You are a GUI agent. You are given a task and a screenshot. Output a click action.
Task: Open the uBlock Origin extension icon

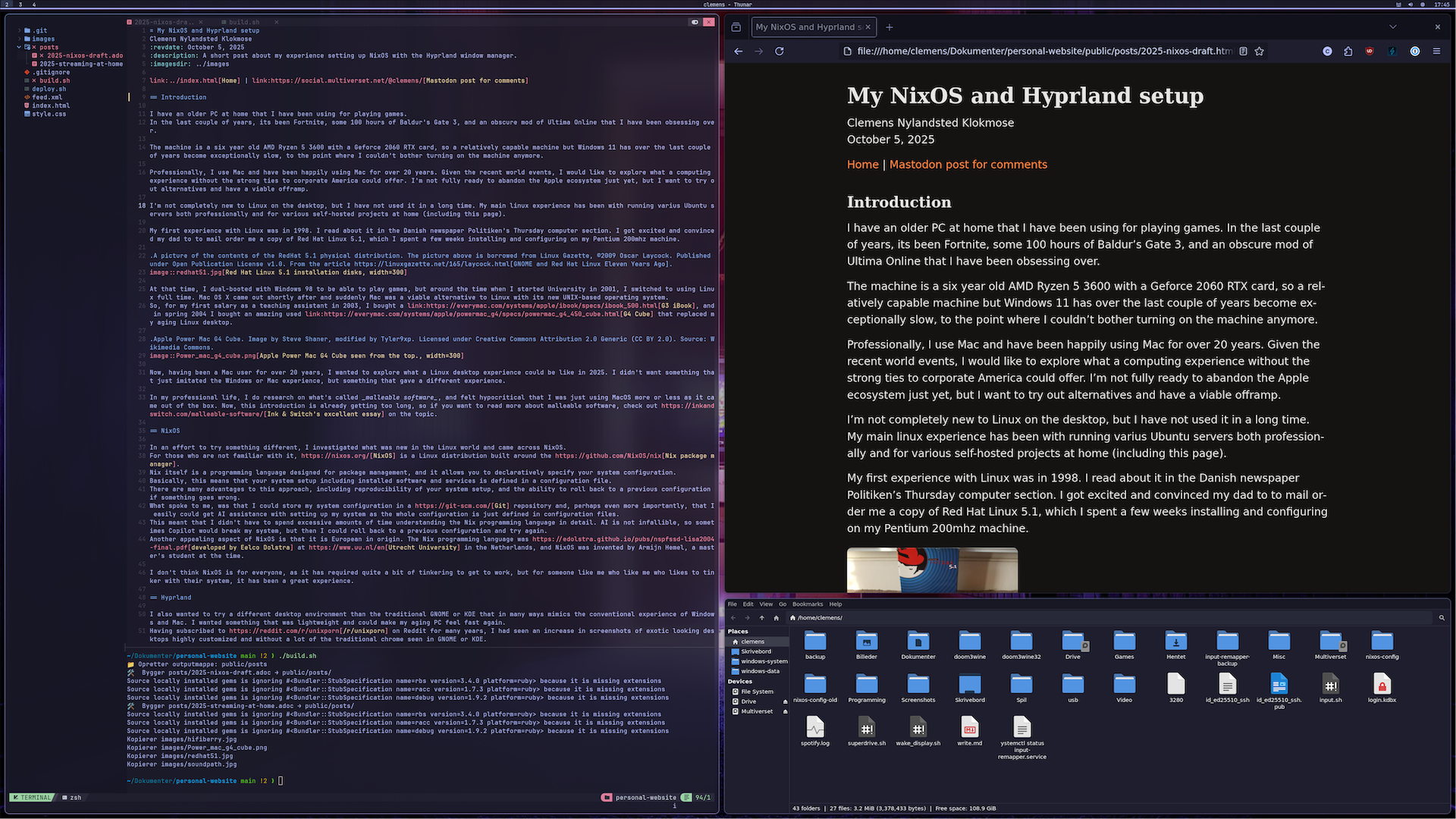point(1370,52)
